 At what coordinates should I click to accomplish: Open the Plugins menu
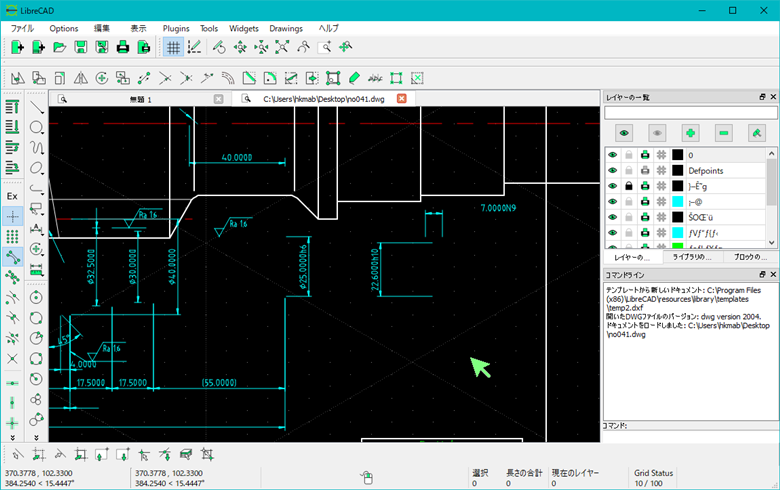click(176, 28)
